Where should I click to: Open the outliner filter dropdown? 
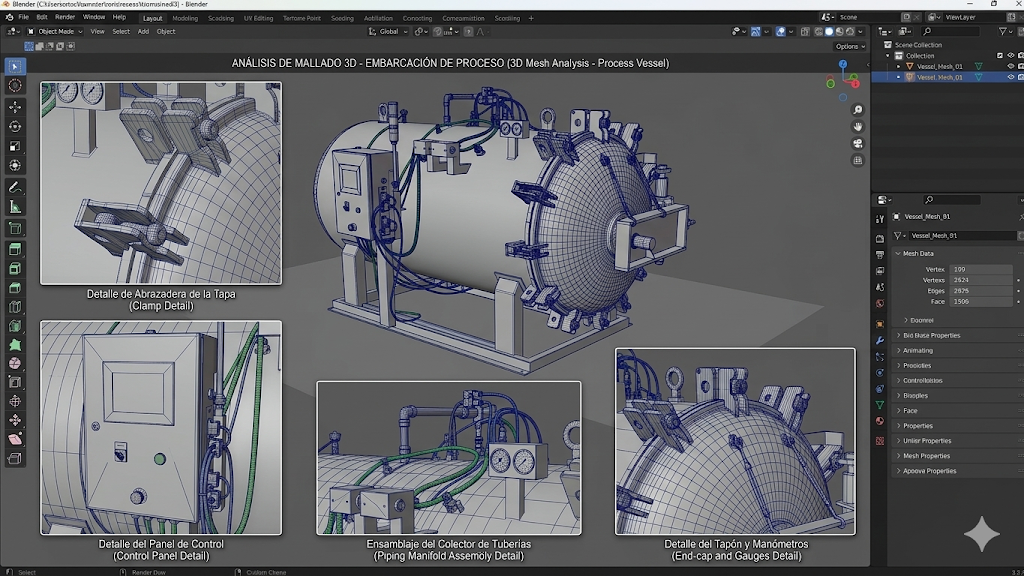[1005, 31]
